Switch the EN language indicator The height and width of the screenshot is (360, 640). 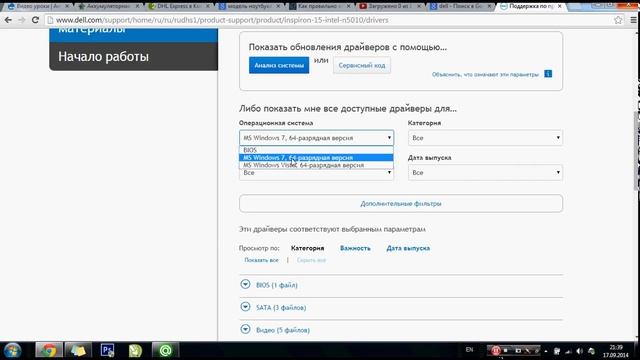click(x=469, y=350)
